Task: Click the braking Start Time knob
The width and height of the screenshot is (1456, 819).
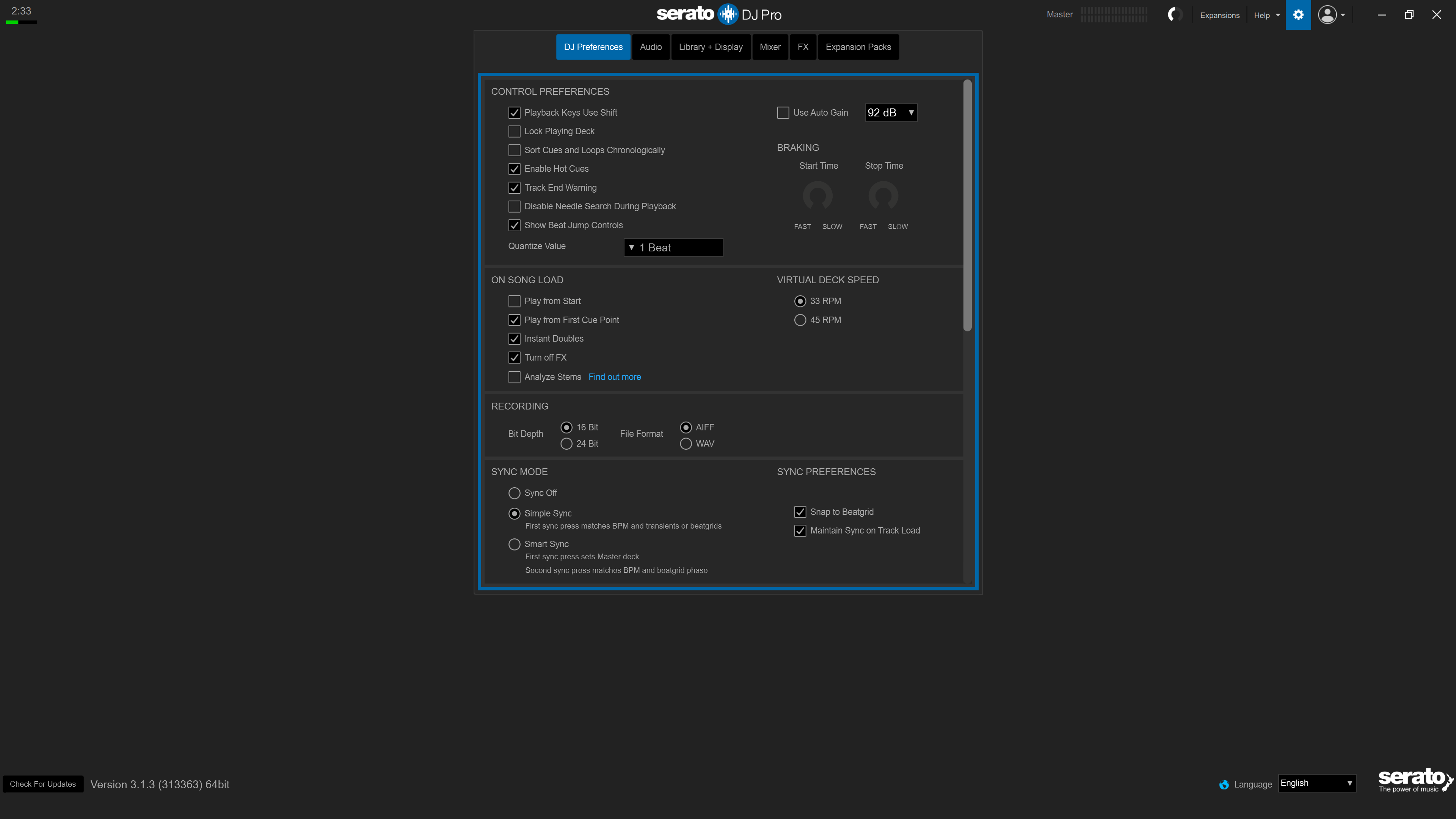Action: pos(817,196)
